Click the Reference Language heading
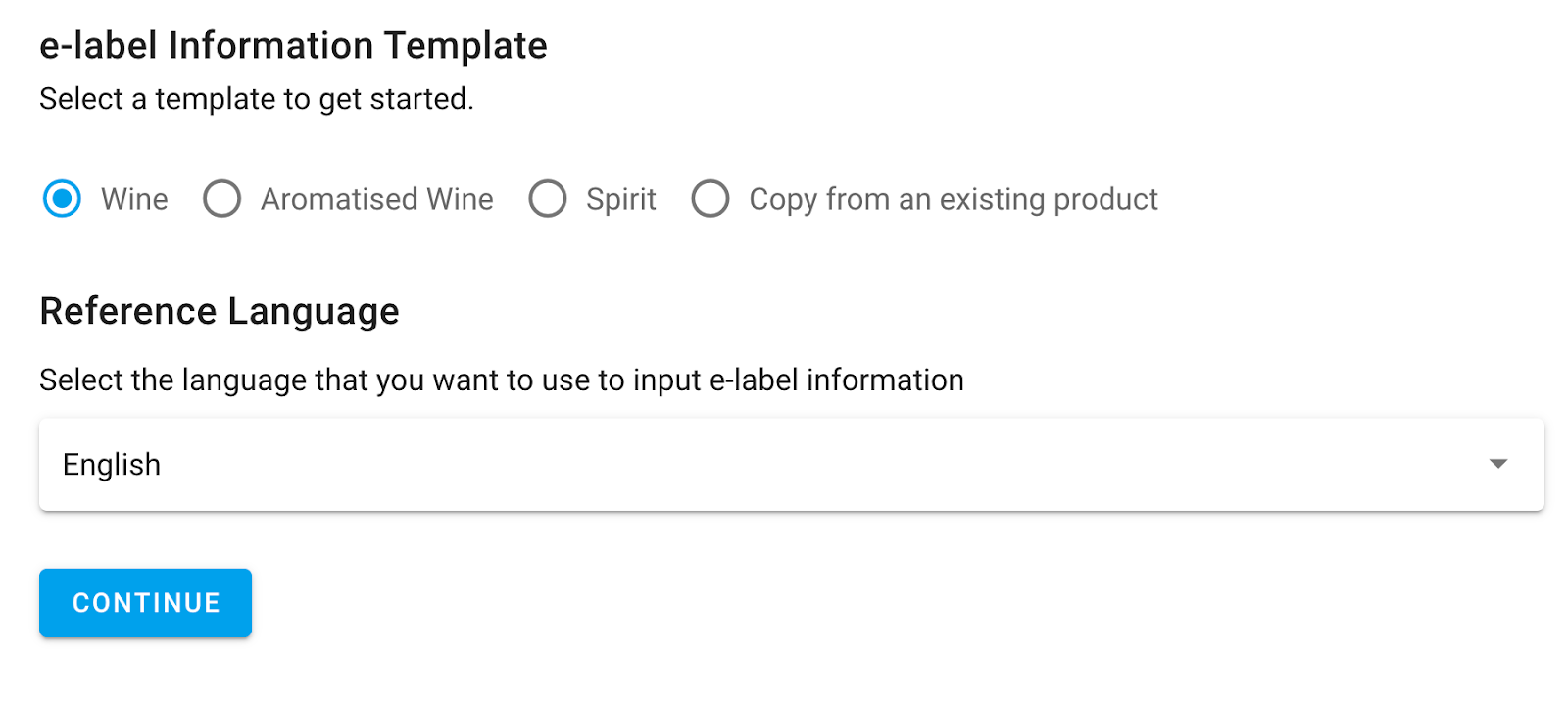This screenshot has width=1568, height=709. 220,311
